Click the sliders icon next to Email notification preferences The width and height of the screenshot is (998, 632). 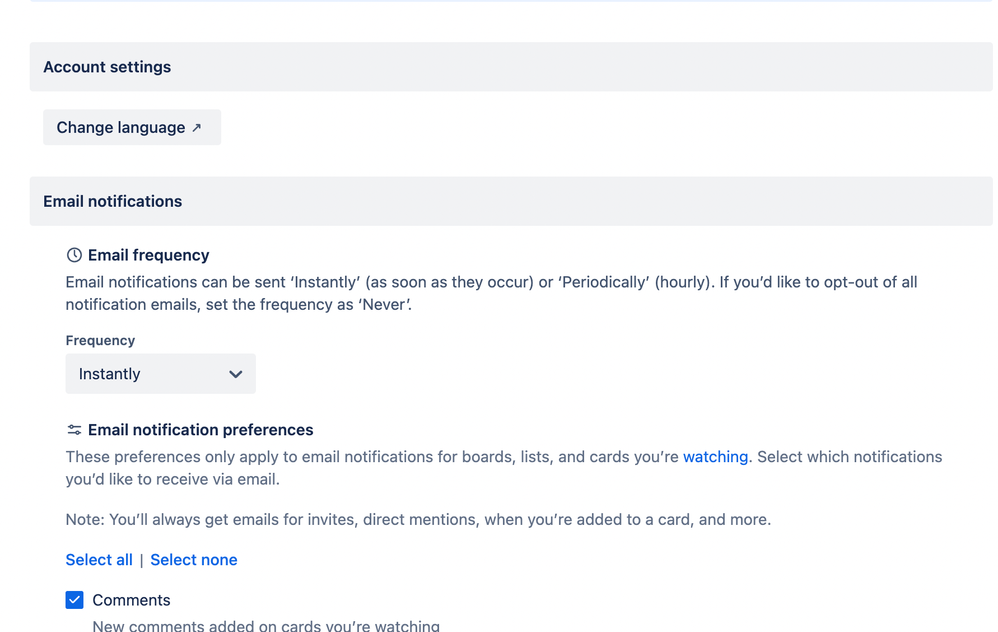click(74, 429)
